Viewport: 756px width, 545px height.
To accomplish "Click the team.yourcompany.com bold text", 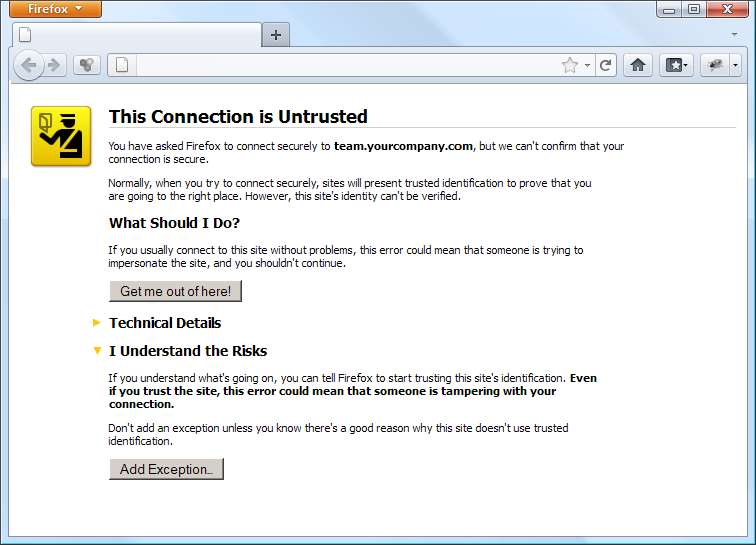I will [x=403, y=146].
